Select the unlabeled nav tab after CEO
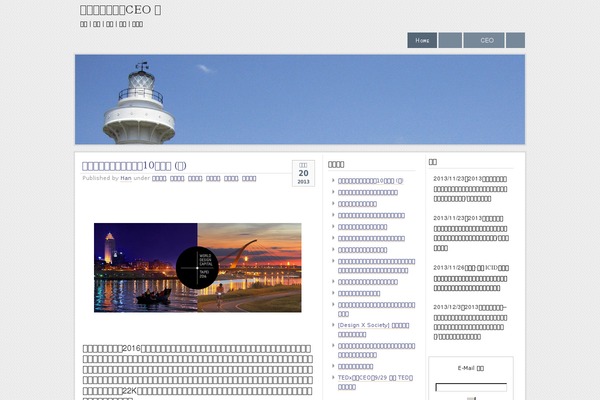This screenshot has height=400, width=600. point(515,40)
